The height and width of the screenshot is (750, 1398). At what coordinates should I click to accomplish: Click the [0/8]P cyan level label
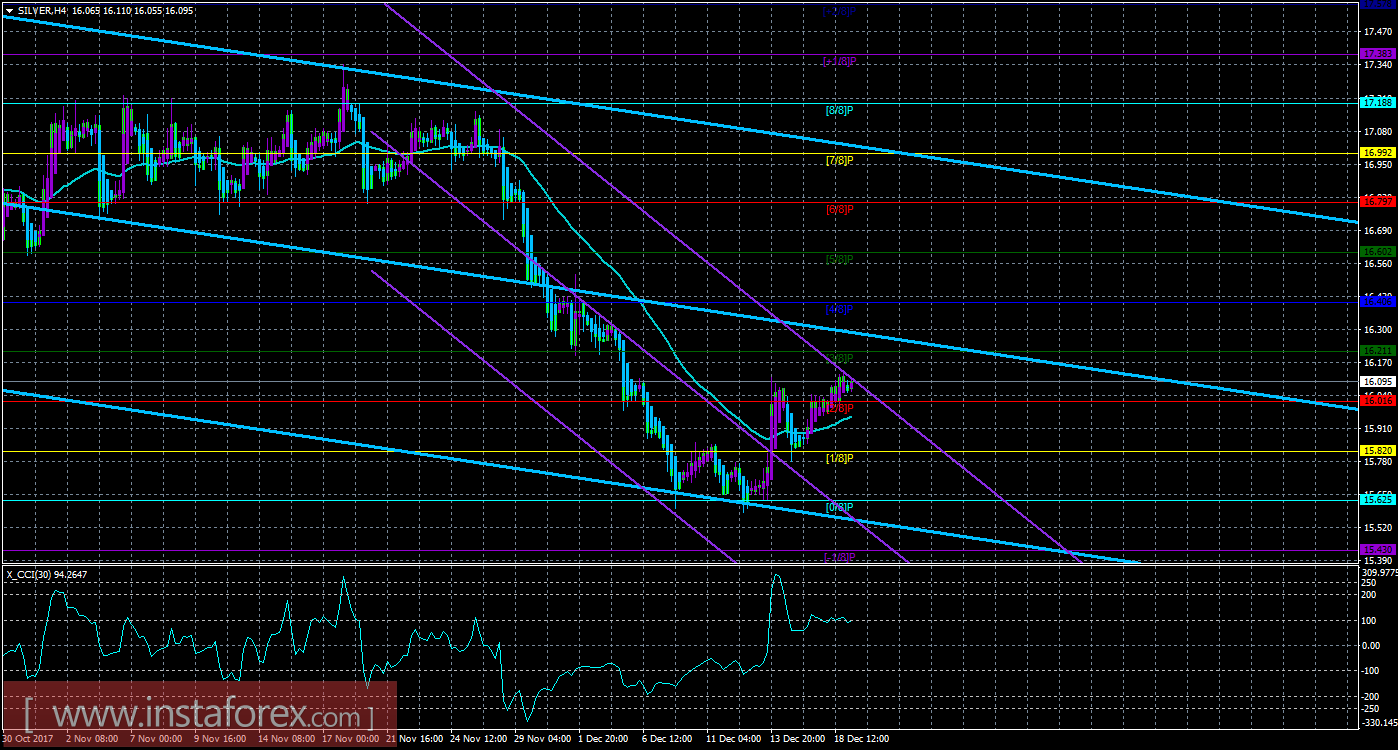(839, 507)
